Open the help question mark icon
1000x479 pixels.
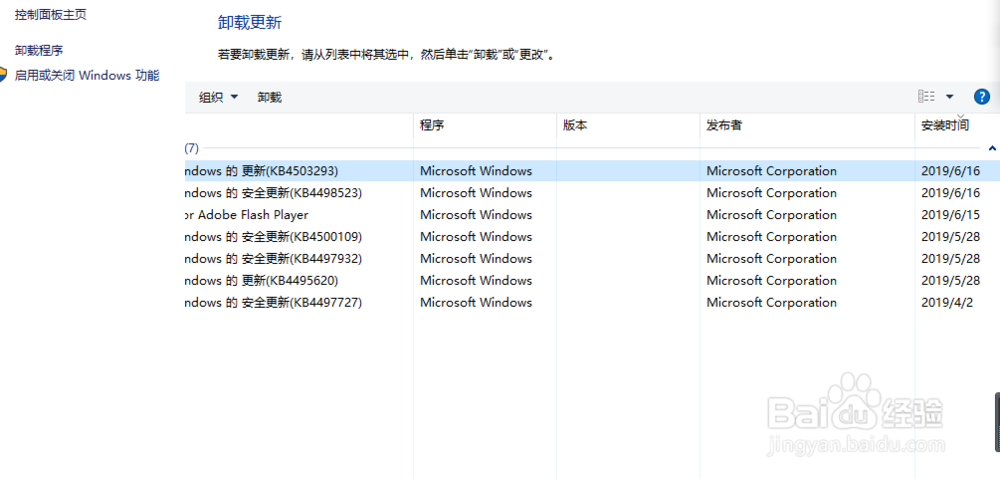pos(982,97)
